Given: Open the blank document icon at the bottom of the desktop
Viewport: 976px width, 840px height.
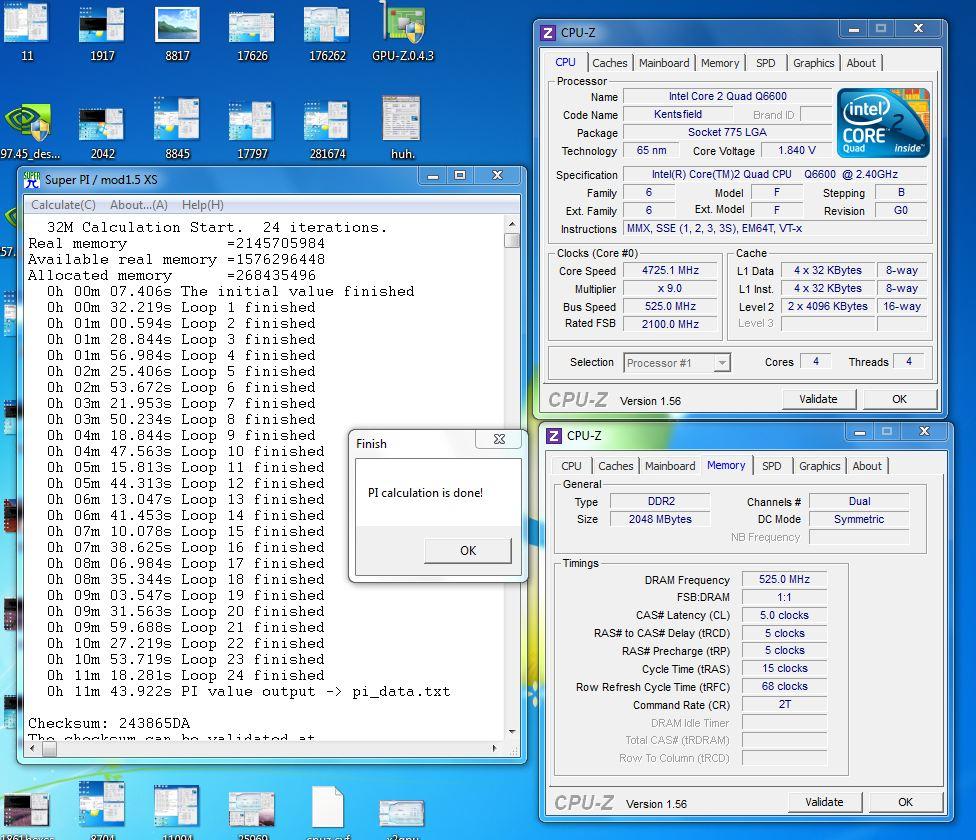Looking at the screenshot, I should (x=328, y=808).
